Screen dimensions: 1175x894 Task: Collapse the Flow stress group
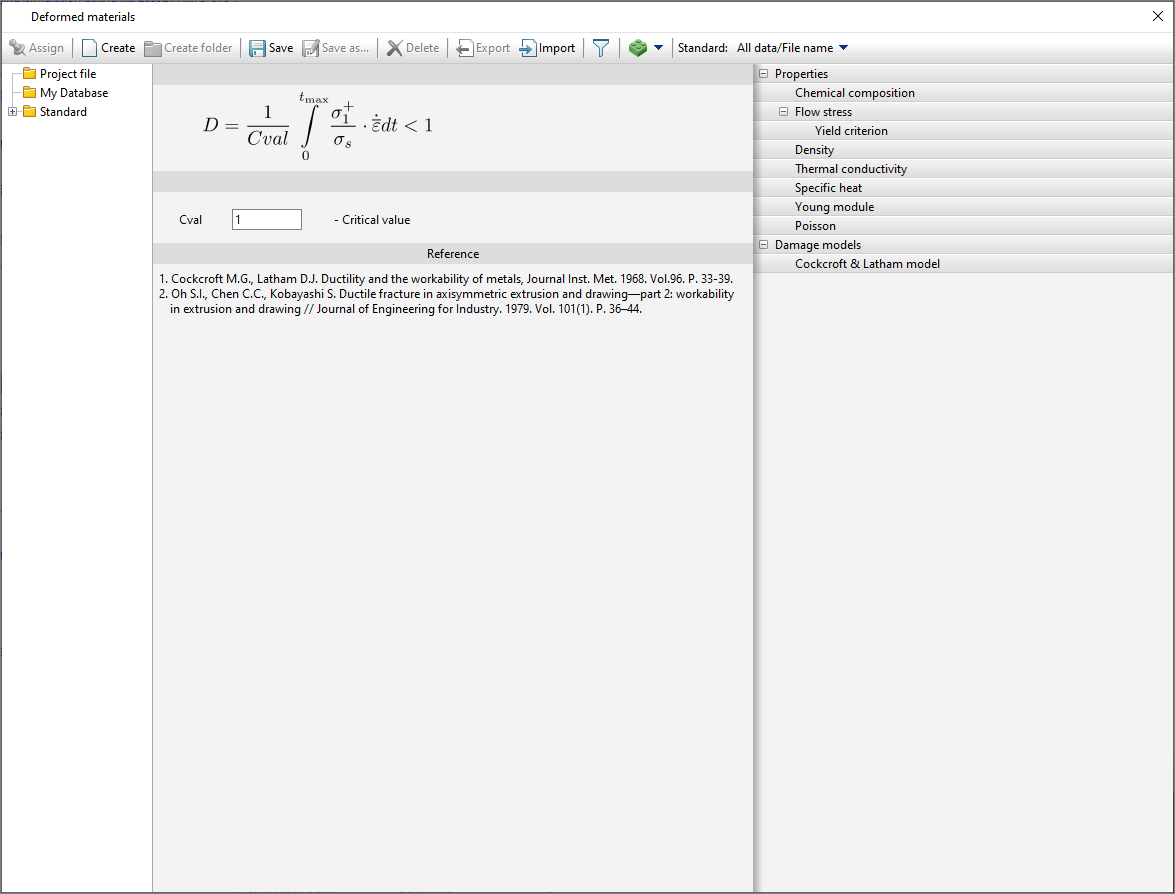784,112
